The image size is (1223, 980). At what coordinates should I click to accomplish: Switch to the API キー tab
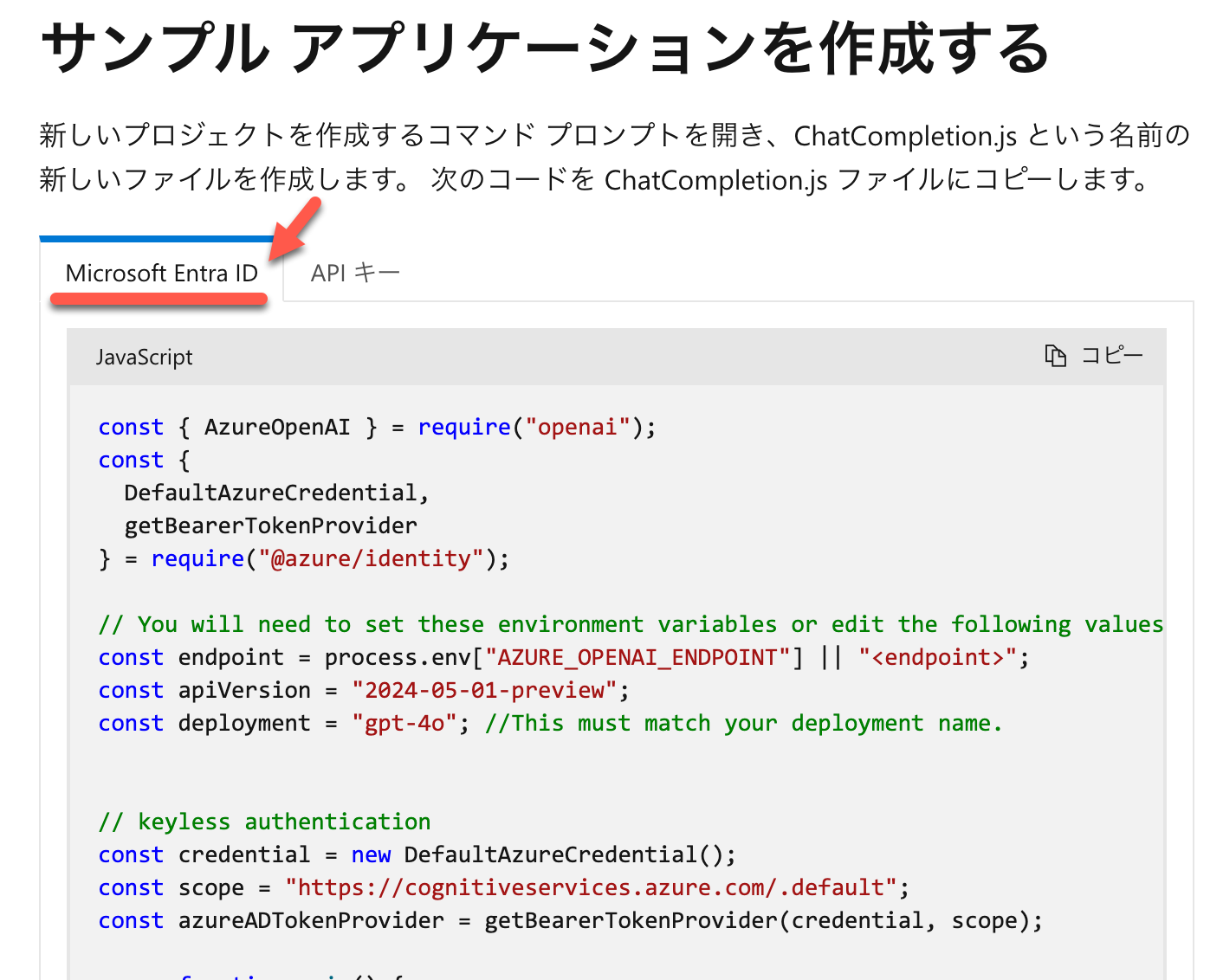pos(355,274)
